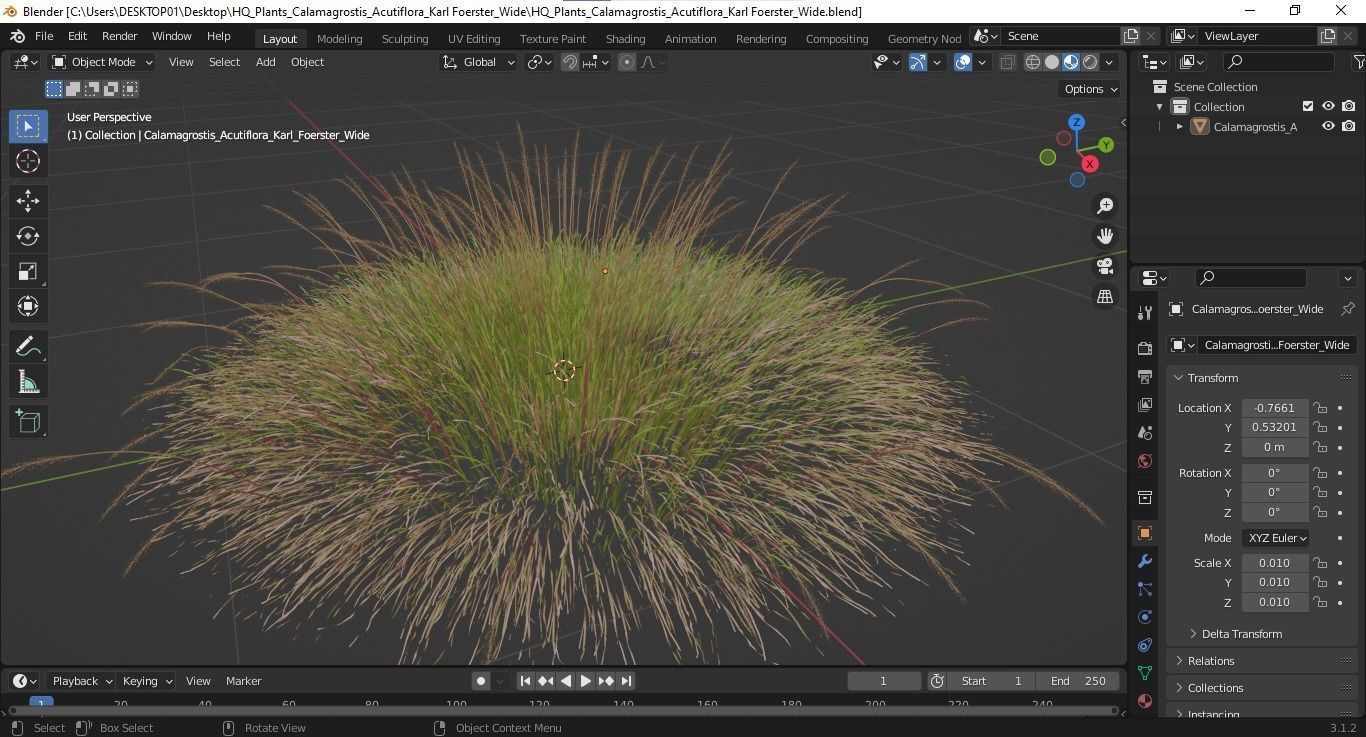Select the Add Cube tool

(28, 422)
